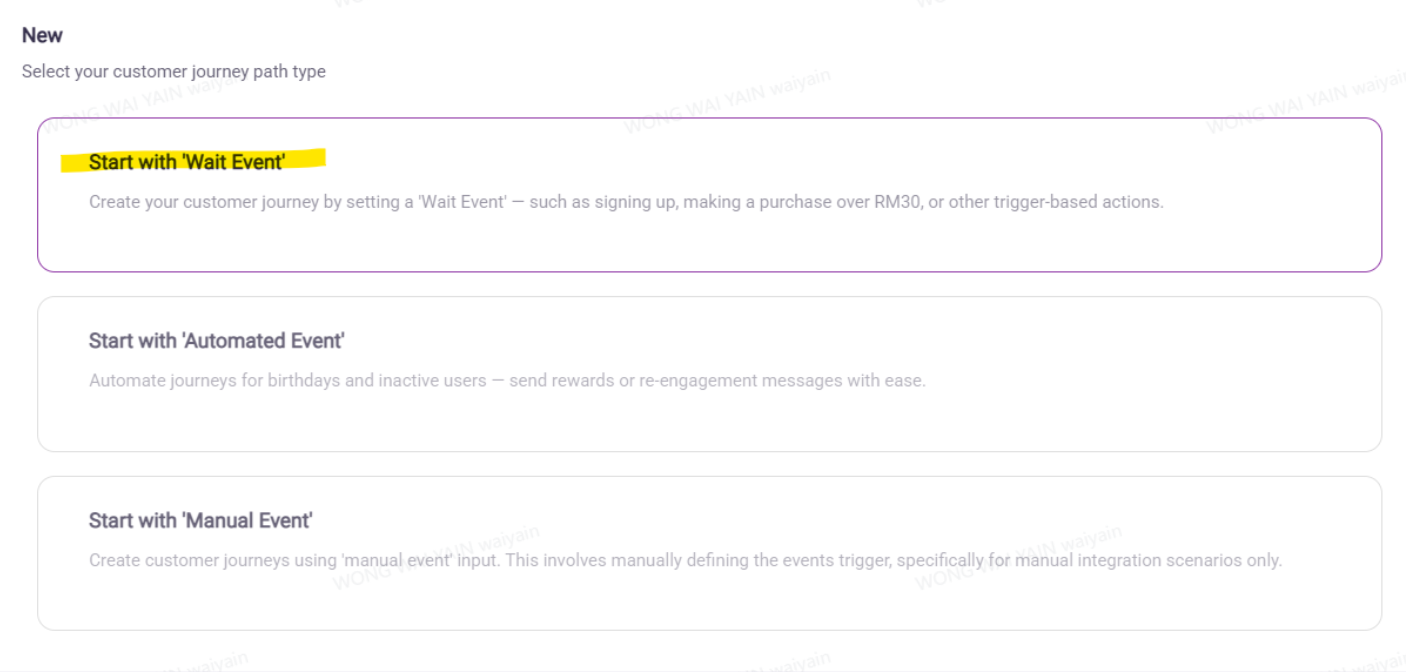Click the 'Manual Event' title text
Viewport: 1406px width, 672px height.
click(x=200, y=521)
